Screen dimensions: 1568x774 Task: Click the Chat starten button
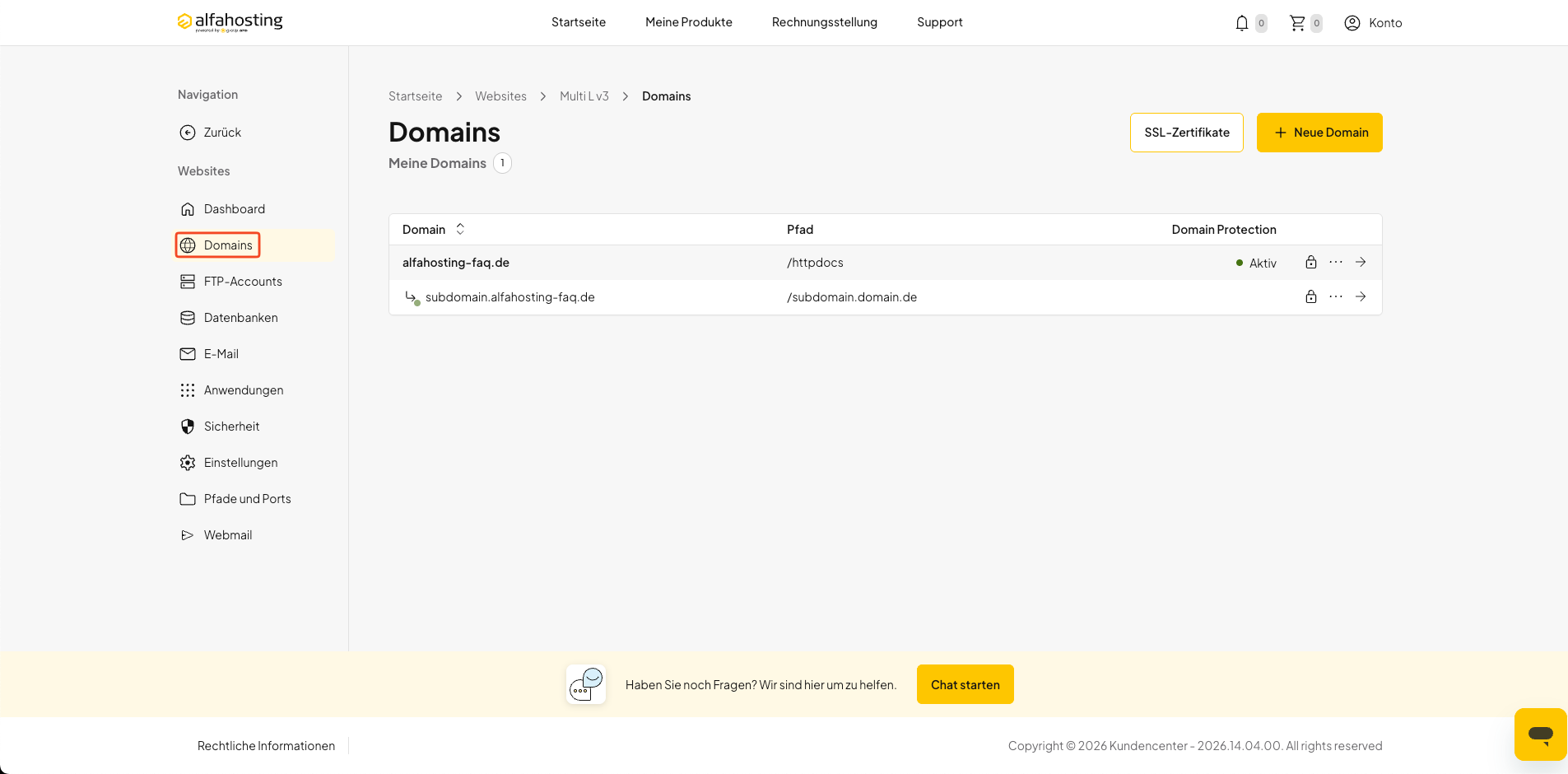pos(965,684)
